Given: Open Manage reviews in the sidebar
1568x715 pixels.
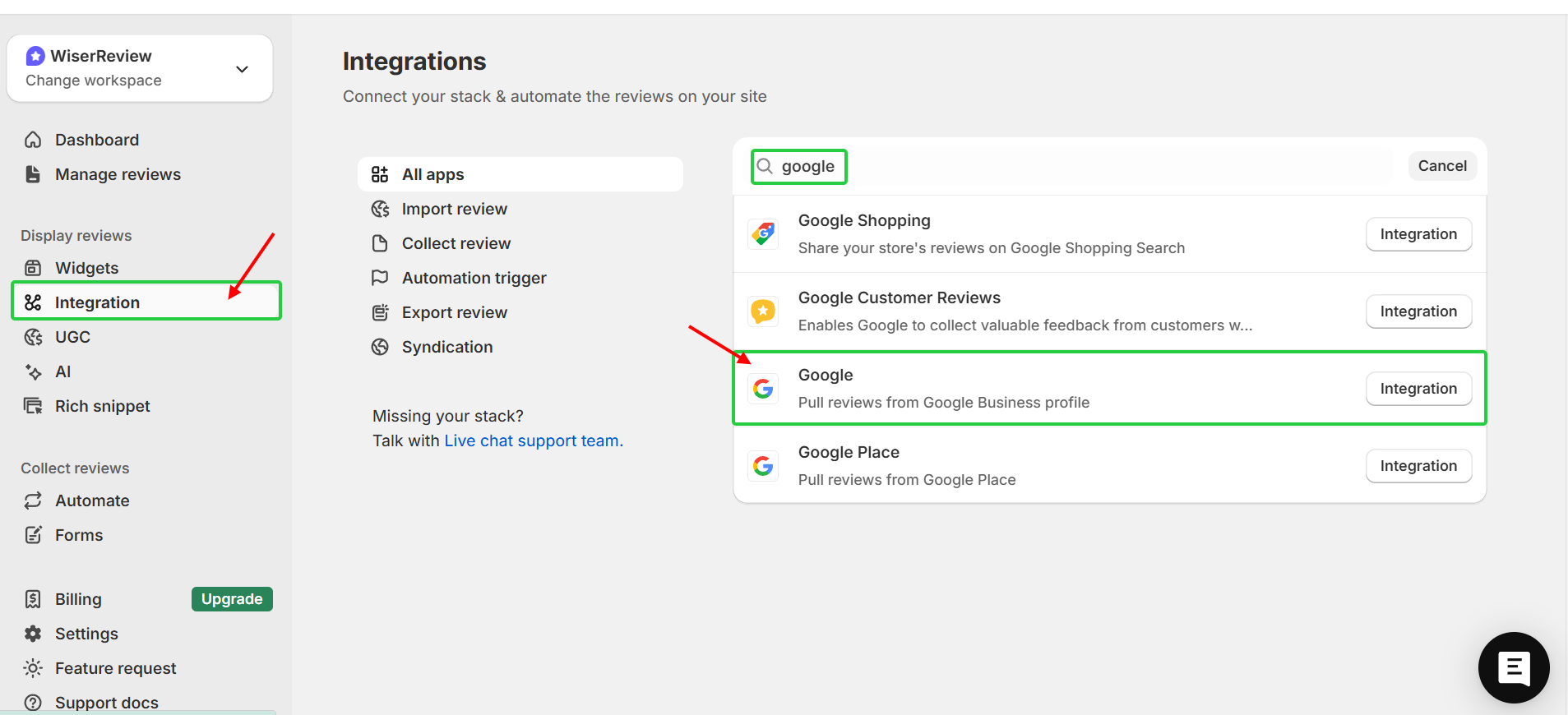Looking at the screenshot, I should (118, 174).
